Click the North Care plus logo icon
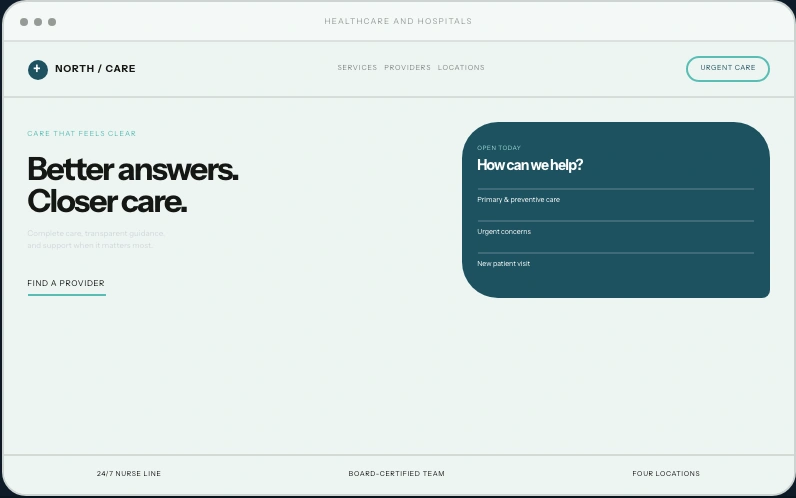Screen dimensions: 796x498 pos(38,70)
